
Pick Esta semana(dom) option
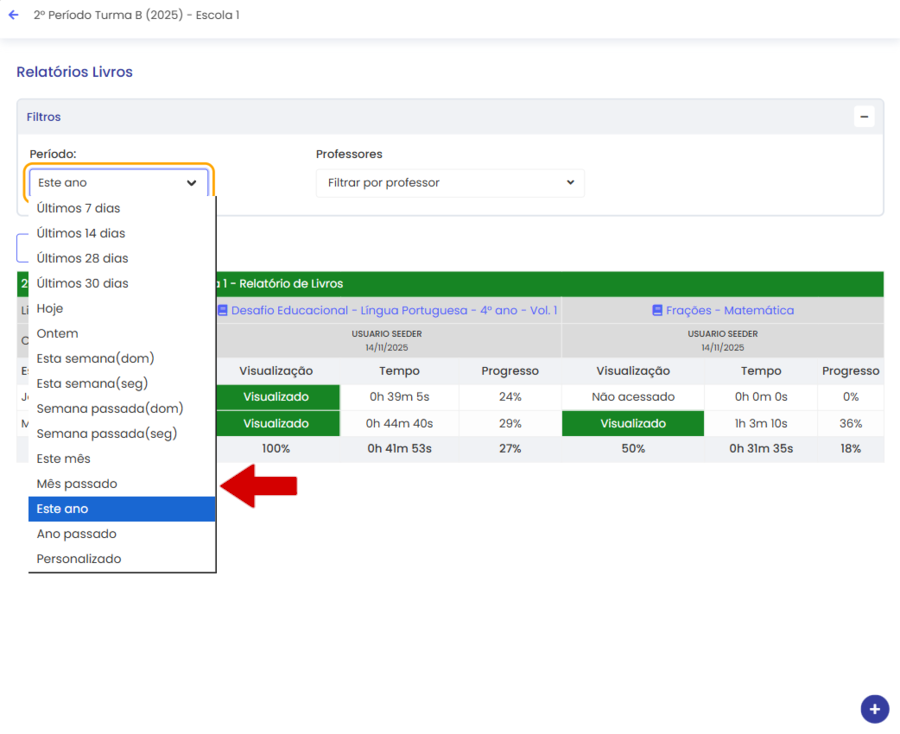point(95,358)
